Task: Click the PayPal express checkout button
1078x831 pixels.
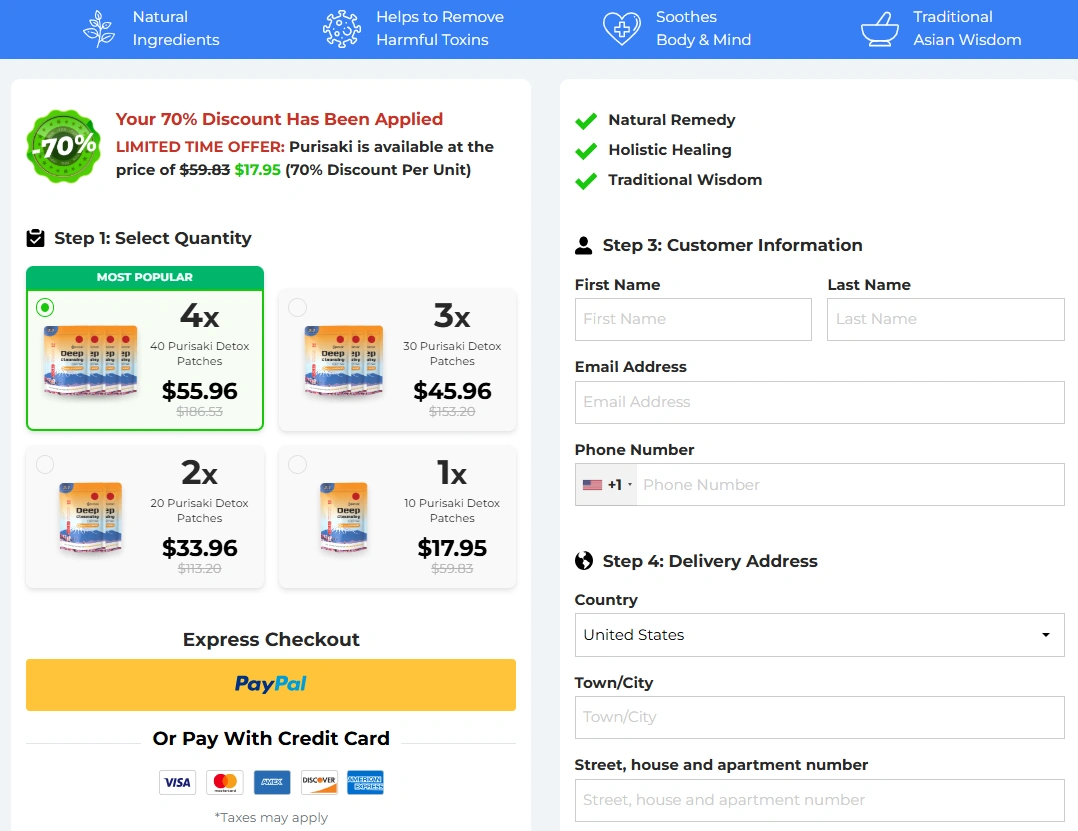Action: pos(270,685)
